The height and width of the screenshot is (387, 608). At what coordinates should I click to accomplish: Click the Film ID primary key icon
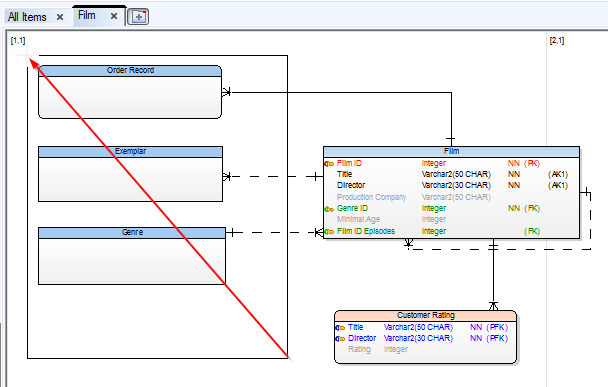tap(329, 164)
